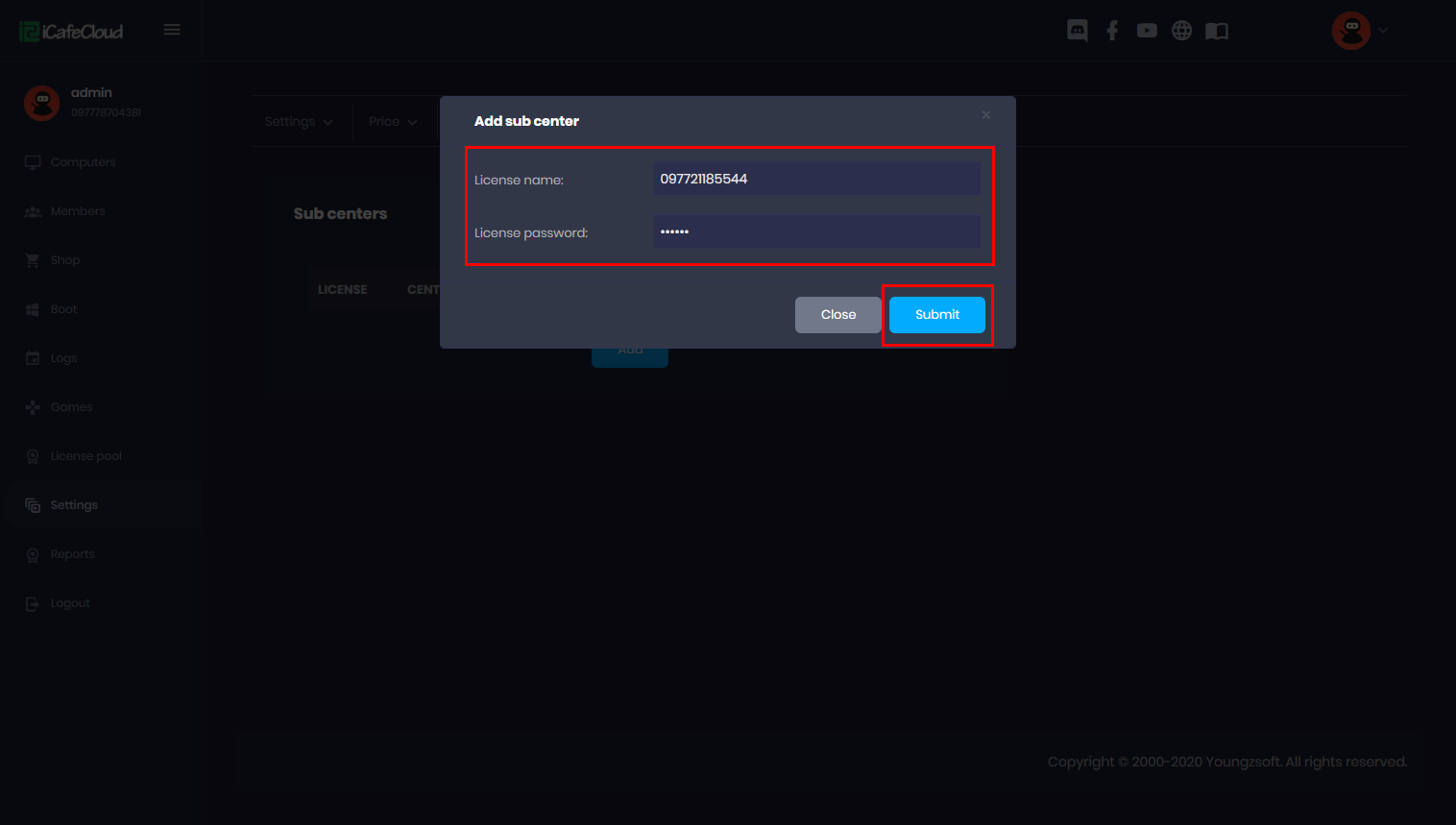The image size is (1456, 825).
Task: Click the Sub centers heading
Action: pos(340,214)
